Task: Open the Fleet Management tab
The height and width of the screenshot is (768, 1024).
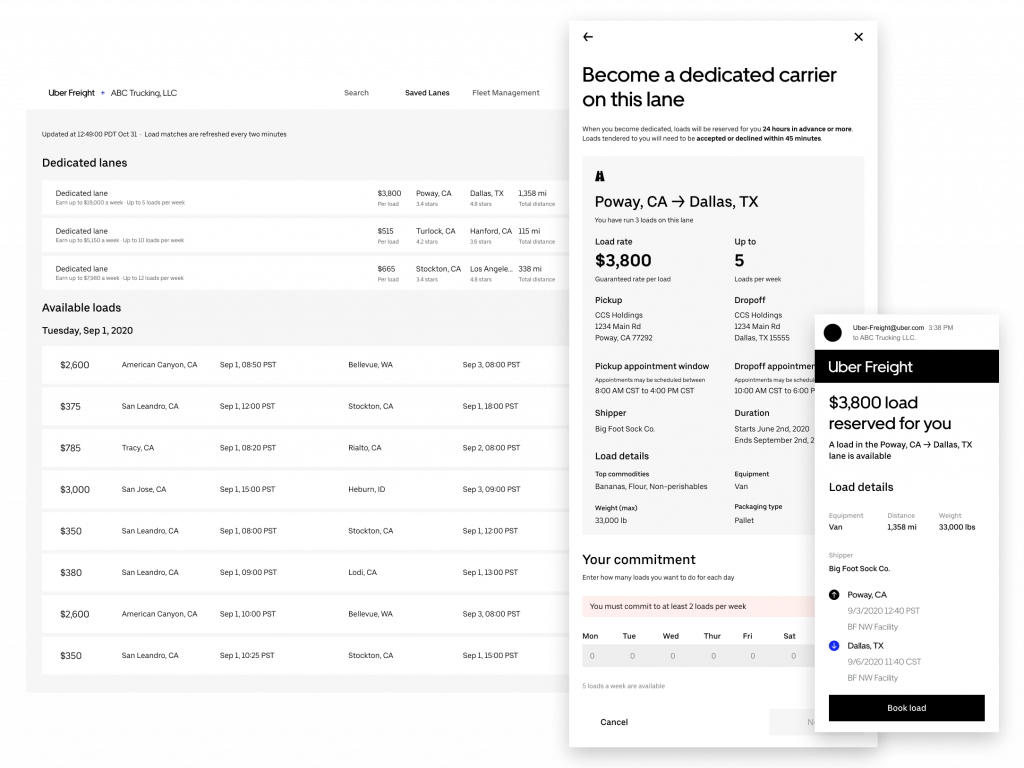Action: click(x=506, y=93)
